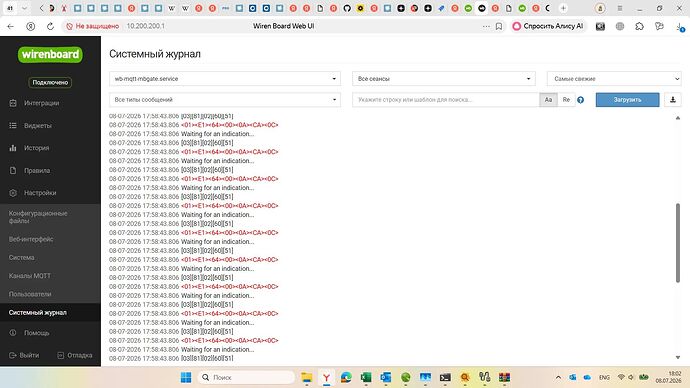Click the Помощь info icon
This screenshot has width=690, height=388.
click(13, 333)
